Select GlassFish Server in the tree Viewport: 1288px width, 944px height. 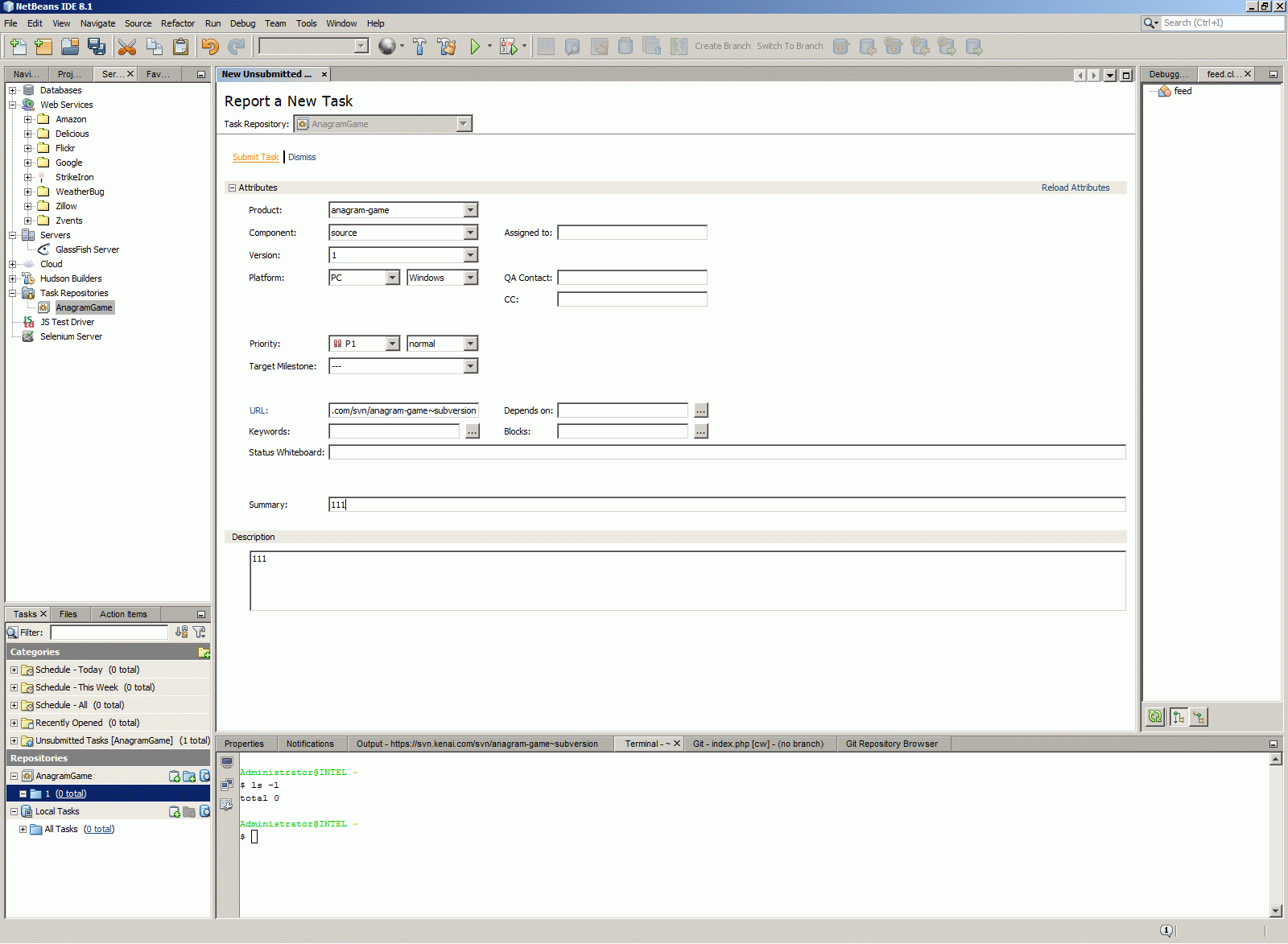click(87, 250)
